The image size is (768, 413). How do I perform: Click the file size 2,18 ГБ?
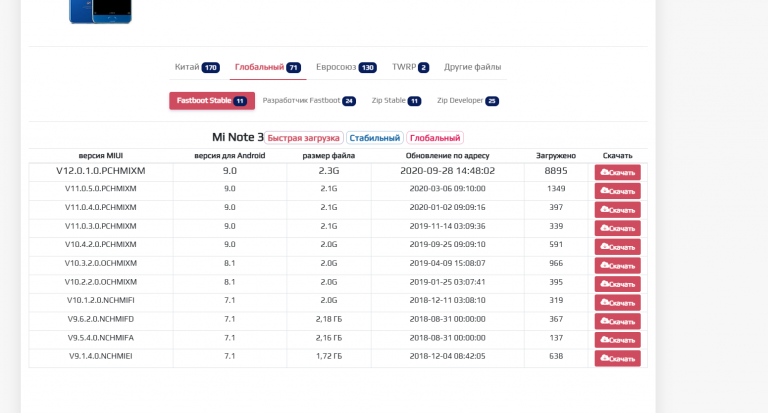point(329,319)
